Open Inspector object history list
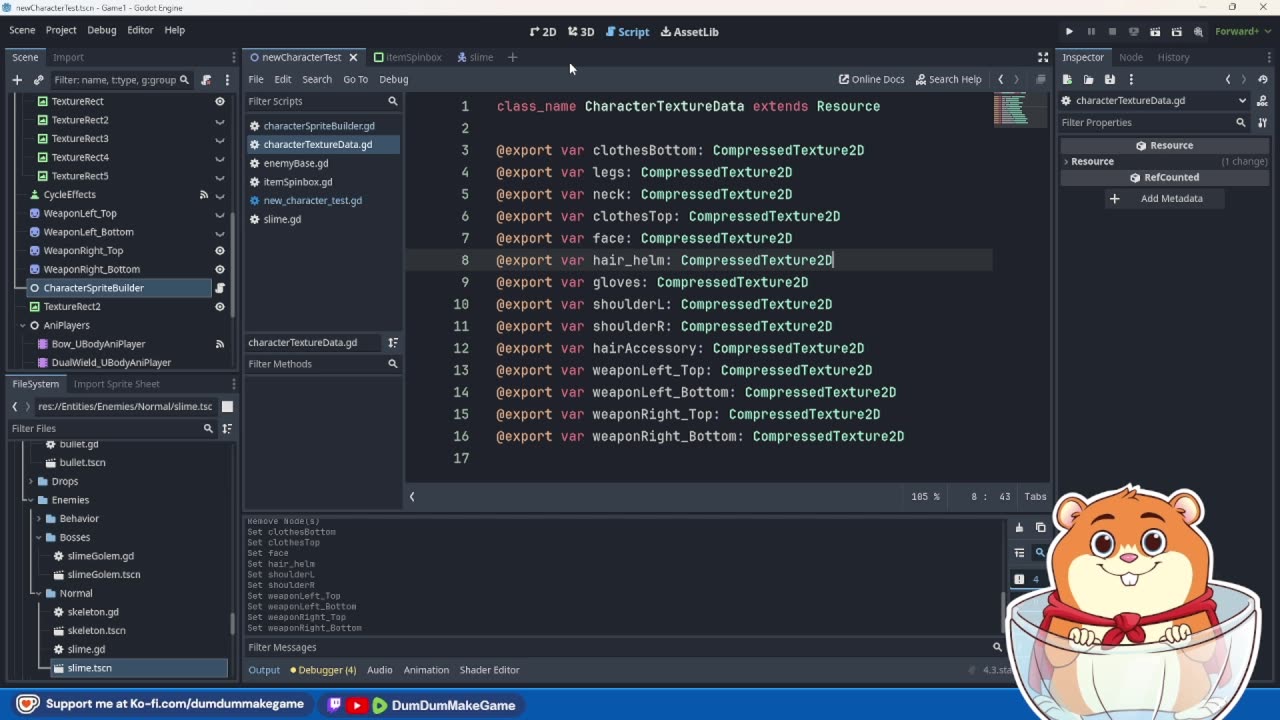 (x=1262, y=80)
